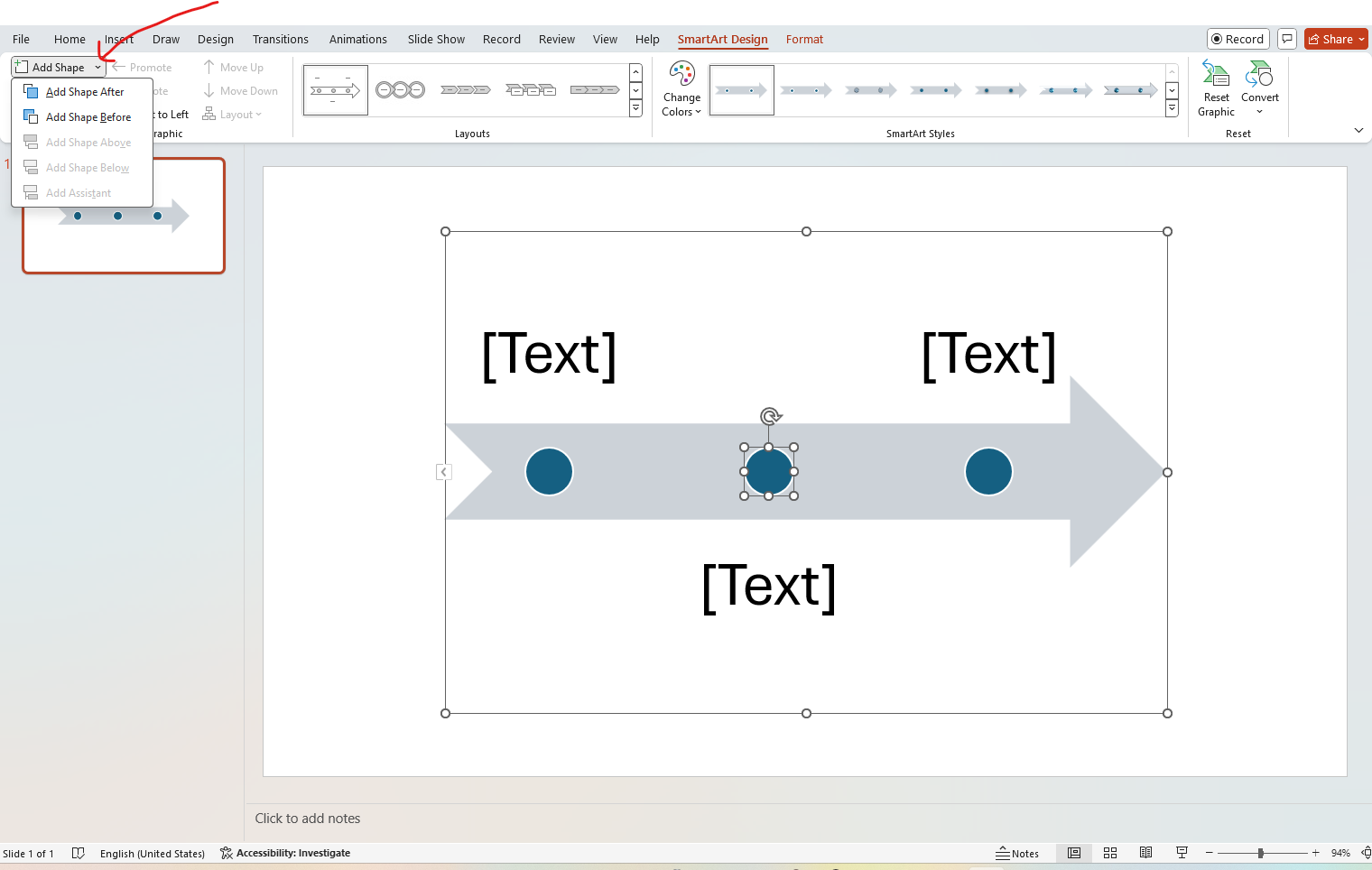This screenshot has width=1372, height=870.
Task: Enable Normal view in the status bar
Action: coord(1073,853)
